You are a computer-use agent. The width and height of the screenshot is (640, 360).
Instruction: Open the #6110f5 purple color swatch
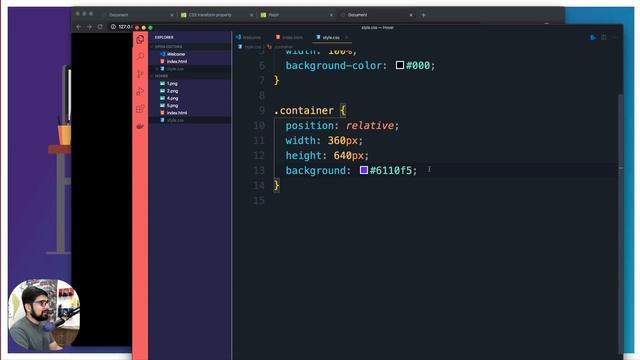pyautogui.click(x=364, y=170)
